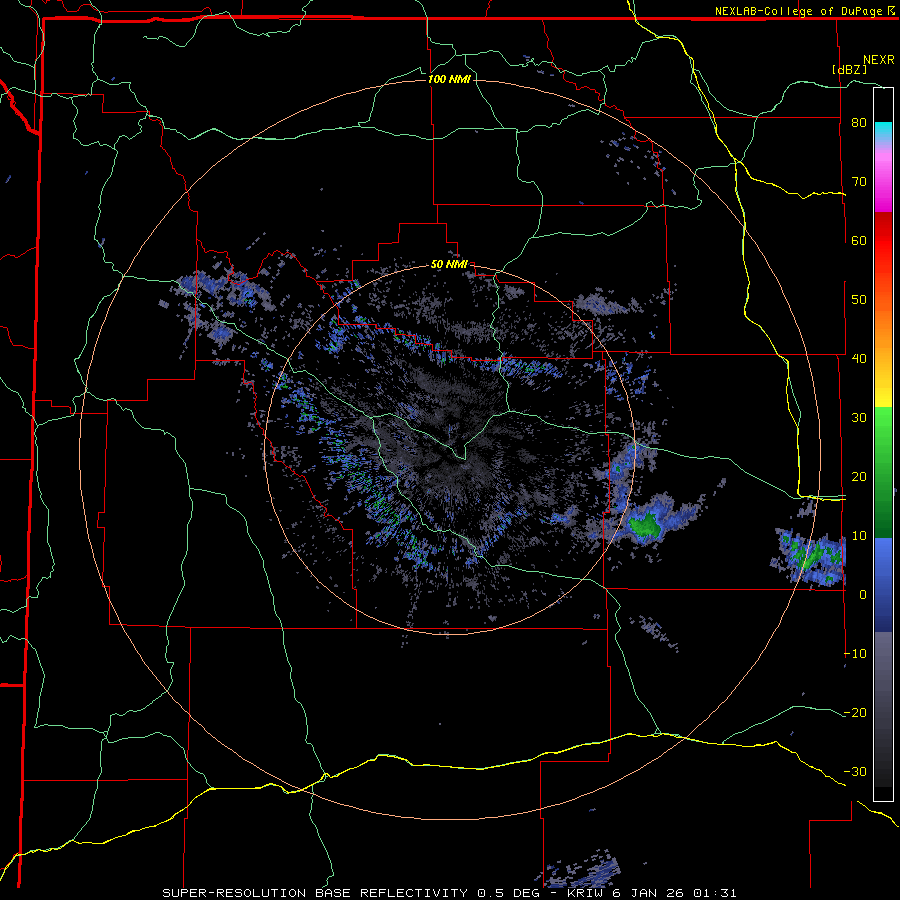Click the green band of the color bar

click(883, 471)
